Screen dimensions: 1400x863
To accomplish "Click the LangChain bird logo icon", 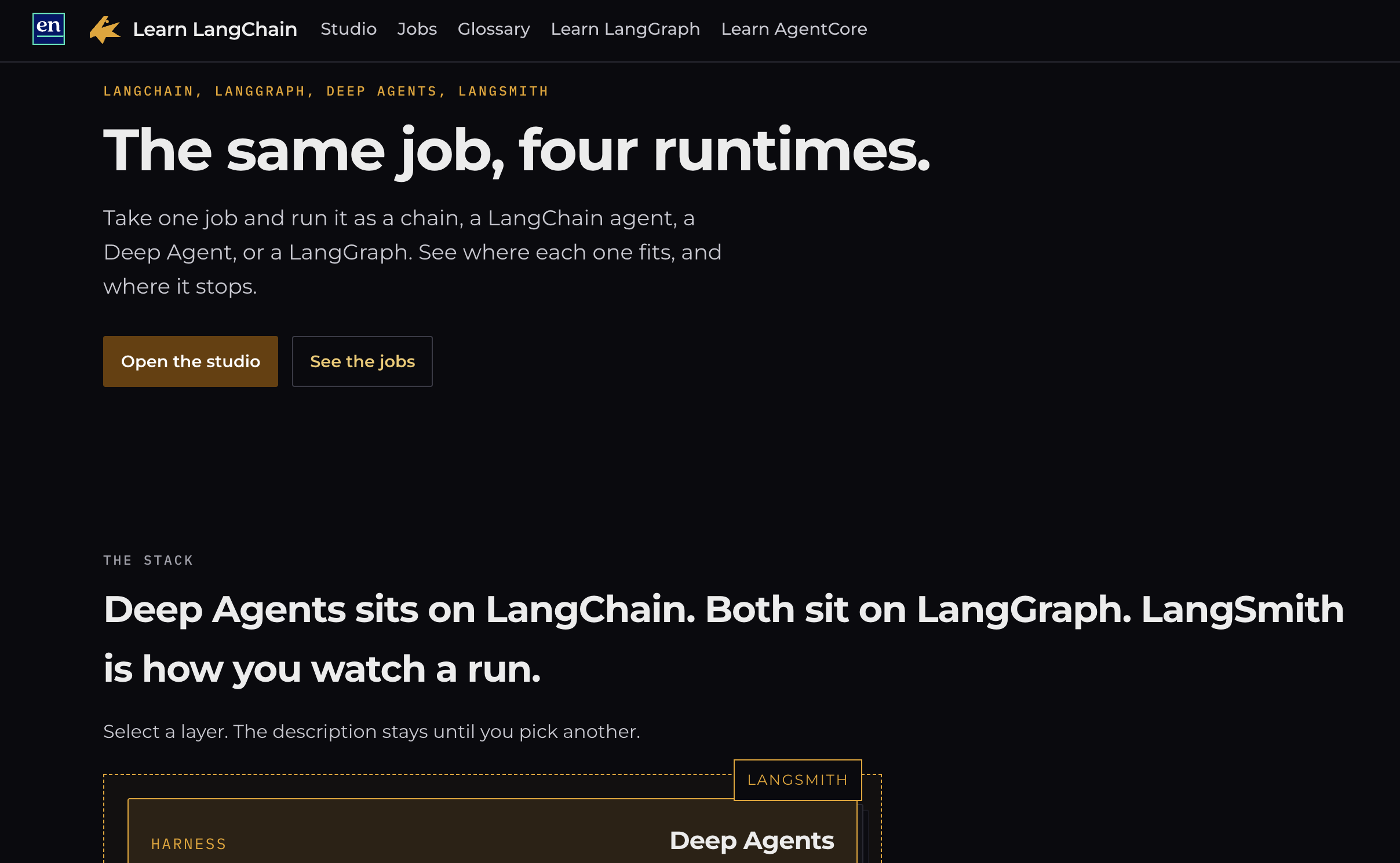I will (105, 30).
